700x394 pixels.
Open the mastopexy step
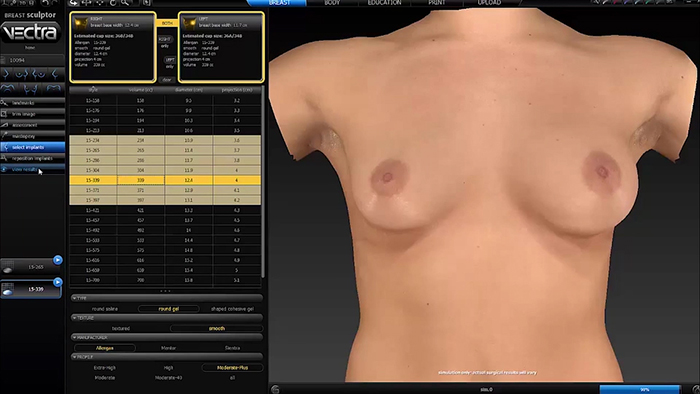pyautogui.click(x=33, y=137)
